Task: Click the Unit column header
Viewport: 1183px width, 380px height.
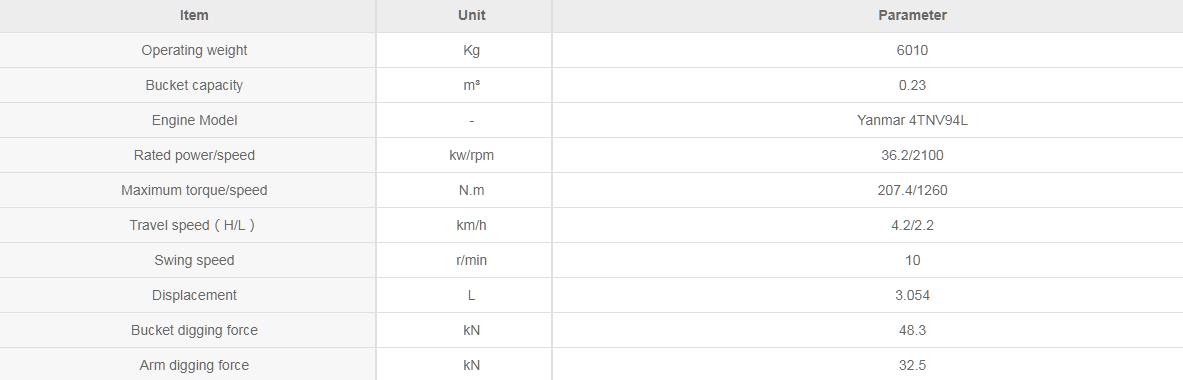Action: click(472, 15)
